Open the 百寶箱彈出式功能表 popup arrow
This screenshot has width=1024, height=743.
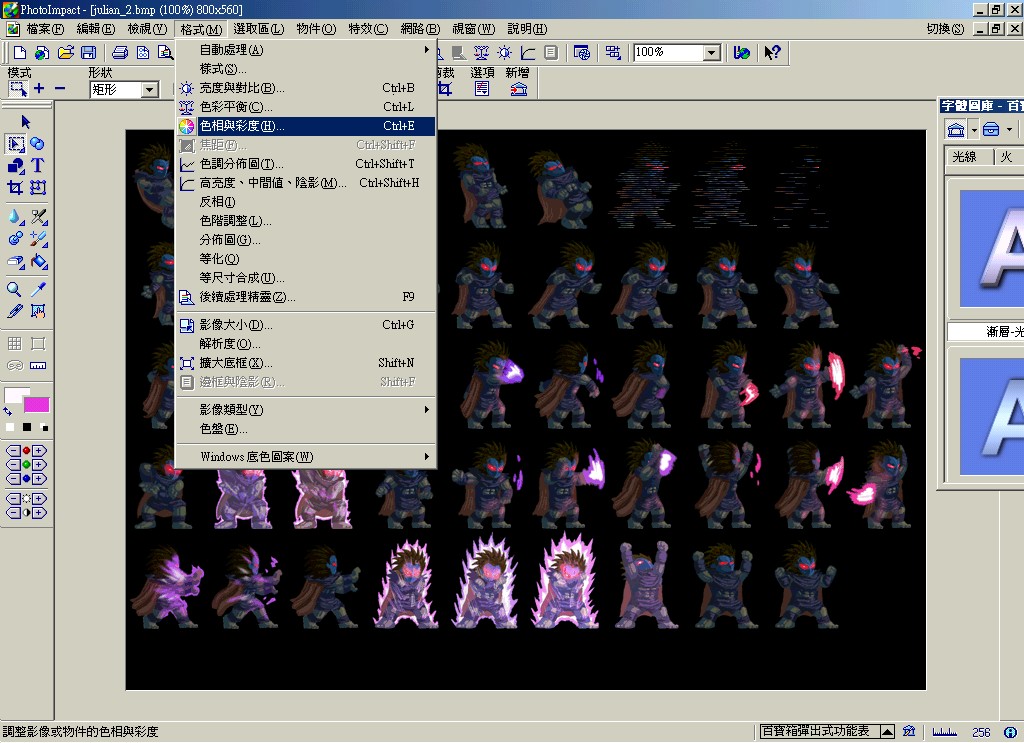tap(887, 731)
